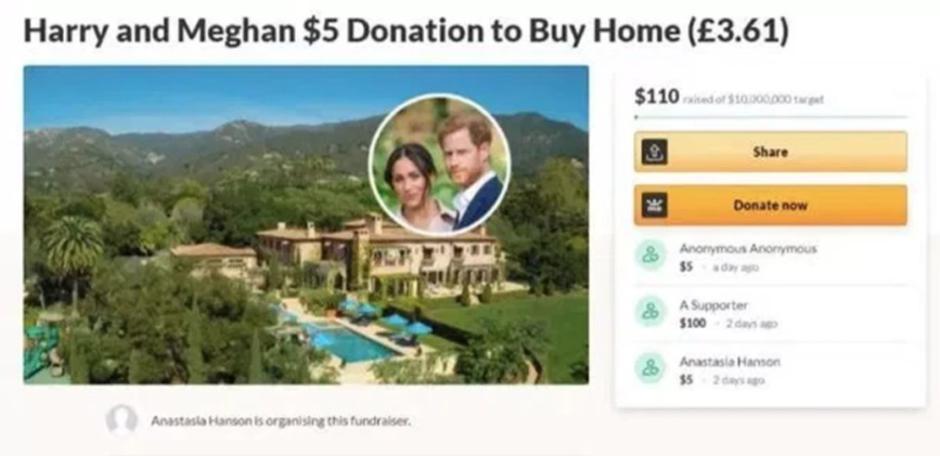Select avatar icon beside Anonymous Anonymous donation
This screenshot has height=456, width=940.
click(651, 255)
